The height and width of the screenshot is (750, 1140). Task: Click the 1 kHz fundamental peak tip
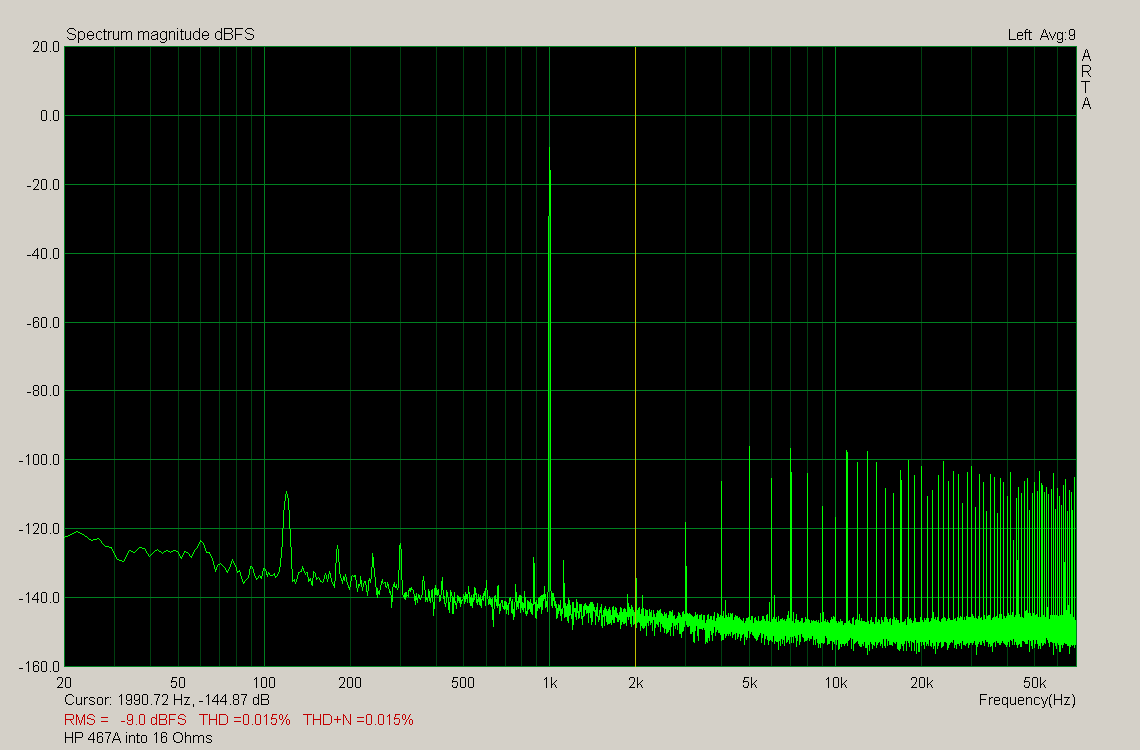[549, 148]
